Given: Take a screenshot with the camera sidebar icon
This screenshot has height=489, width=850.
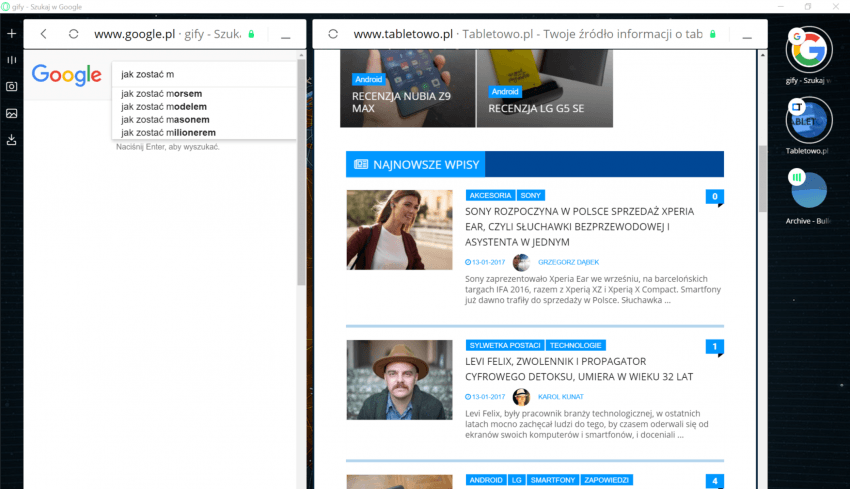Looking at the screenshot, I should 11,86.
